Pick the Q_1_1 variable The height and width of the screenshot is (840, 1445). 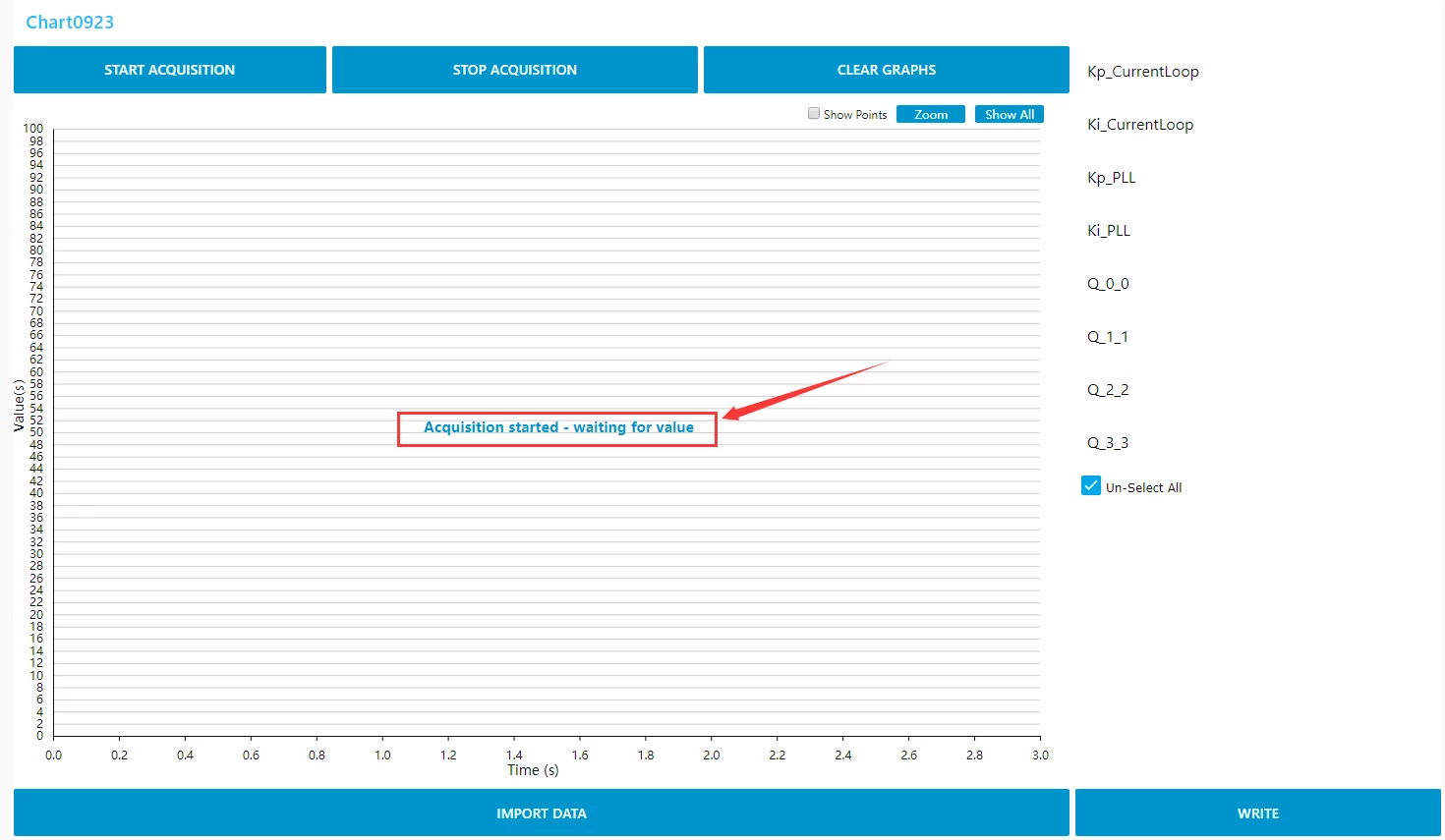[x=1108, y=337]
